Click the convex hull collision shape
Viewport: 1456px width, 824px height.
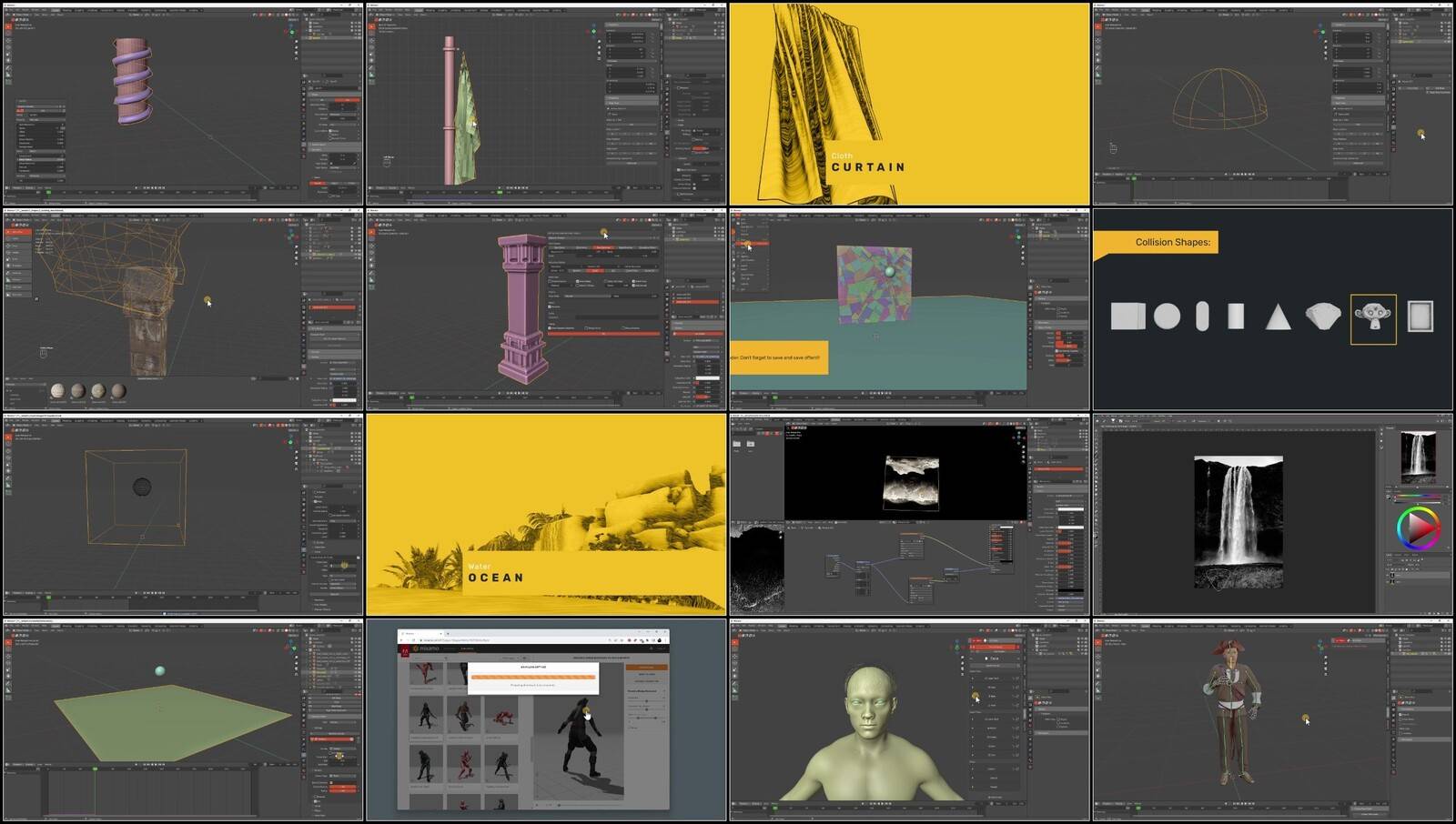(x=1322, y=317)
